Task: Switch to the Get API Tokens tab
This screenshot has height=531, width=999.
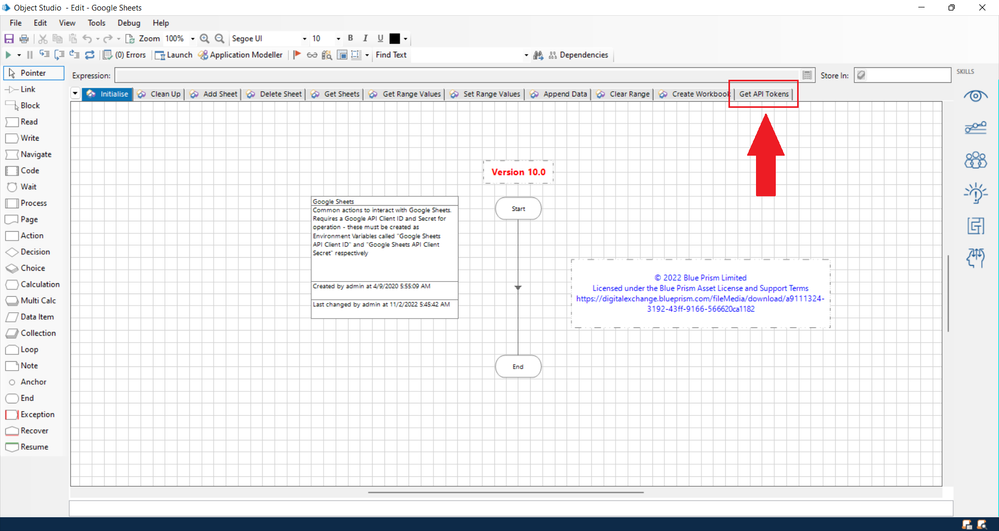Action: (764, 94)
